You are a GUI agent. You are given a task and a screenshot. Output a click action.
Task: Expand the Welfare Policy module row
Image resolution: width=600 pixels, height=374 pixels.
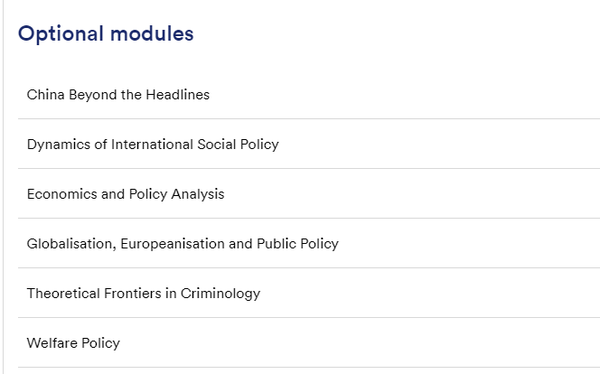tap(309, 343)
